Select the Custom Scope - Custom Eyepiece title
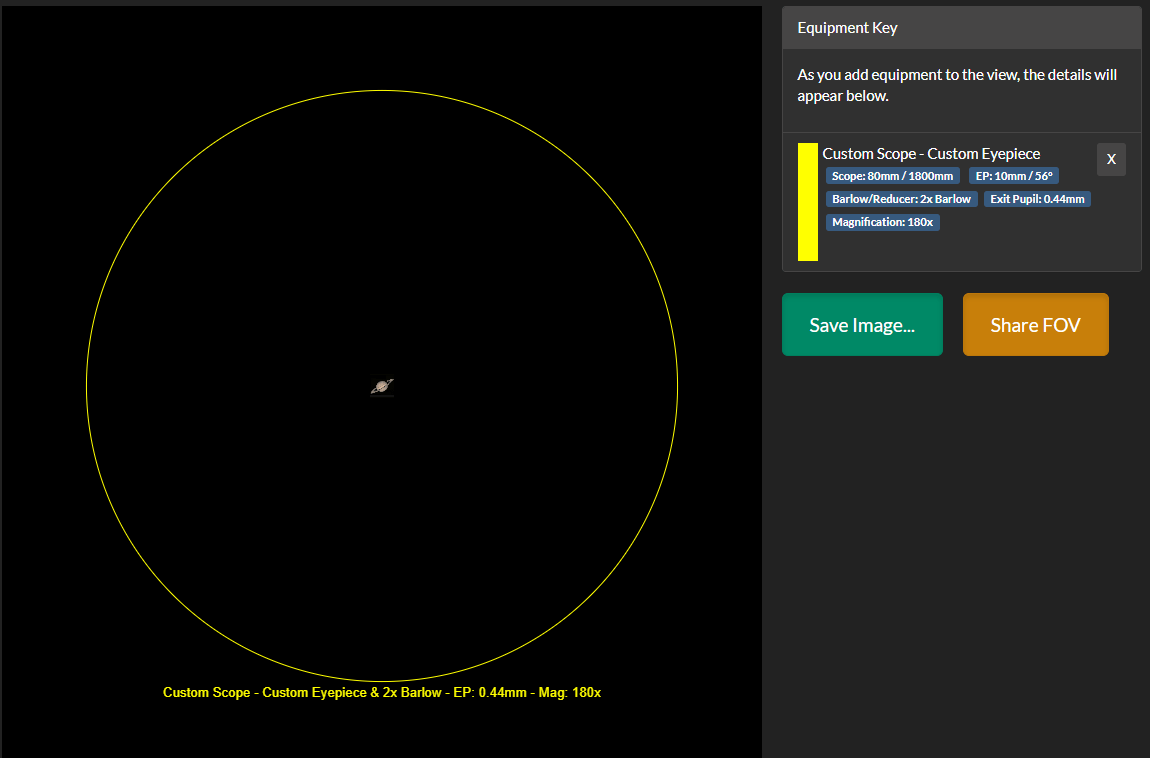Image resolution: width=1150 pixels, height=758 pixels. [931, 153]
